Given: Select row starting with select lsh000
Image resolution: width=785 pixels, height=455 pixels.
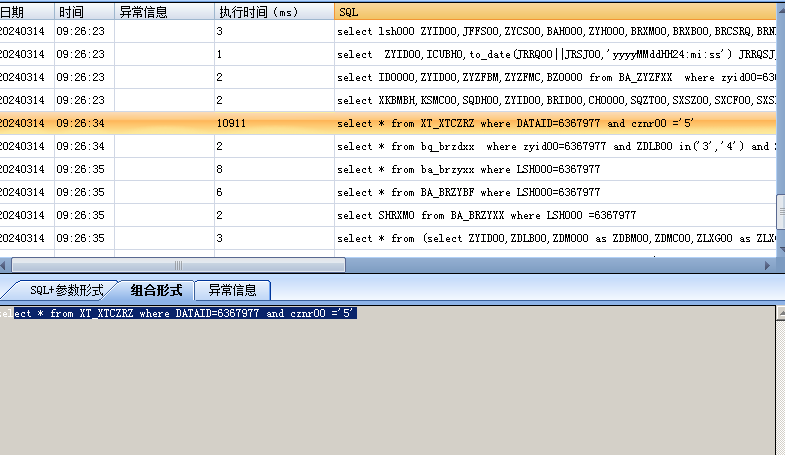Looking at the screenshot, I should coord(388,31).
